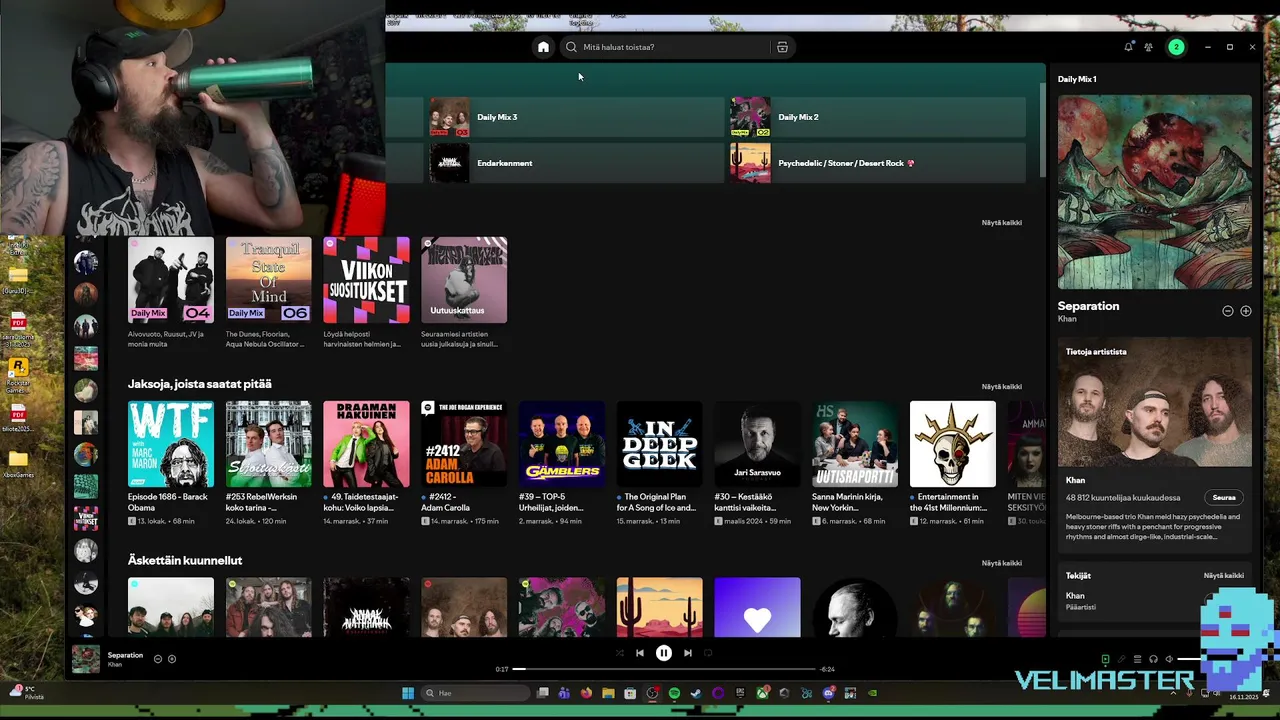This screenshot has height=720, width=1280.
Task: Open Entertainment in the 41st Millennium episode
Action: tap(953, 444)
